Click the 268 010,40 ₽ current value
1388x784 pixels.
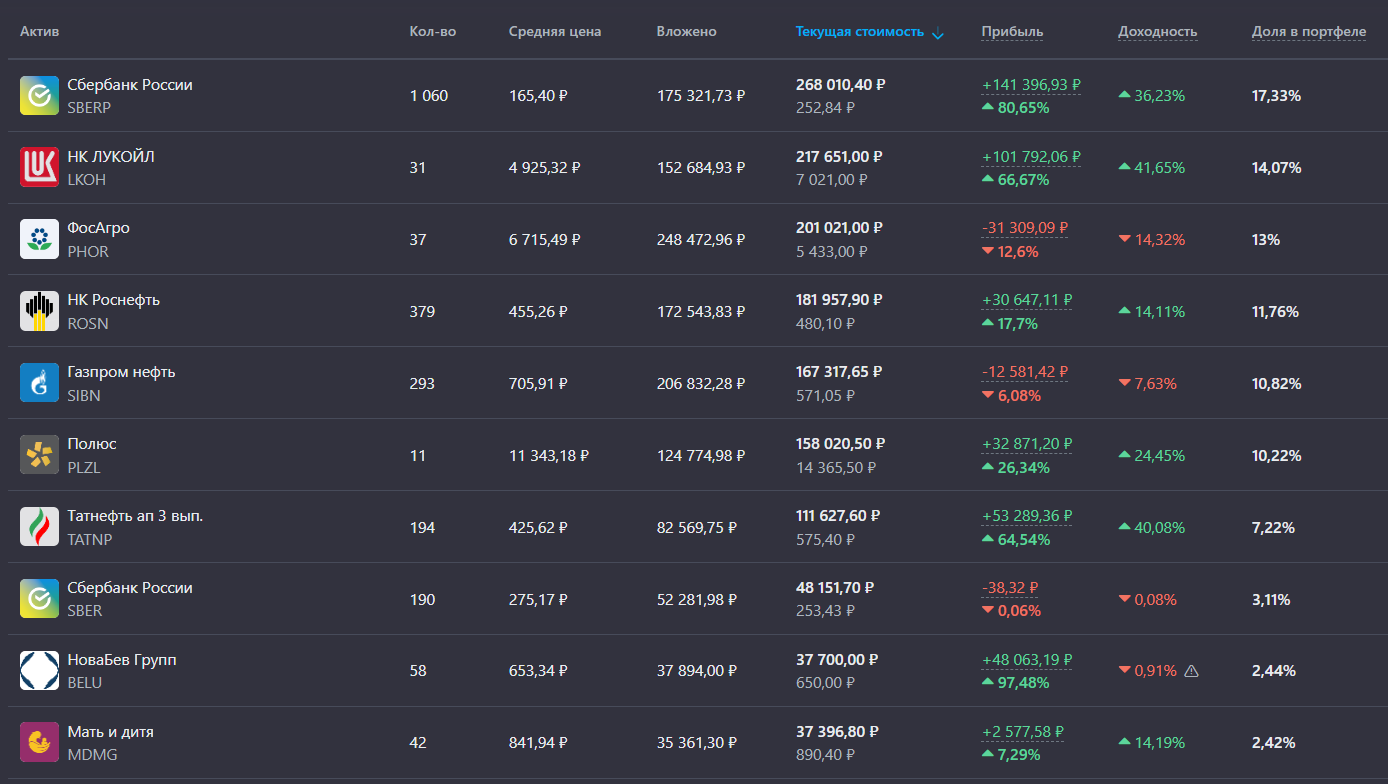(x=841, y=85)
